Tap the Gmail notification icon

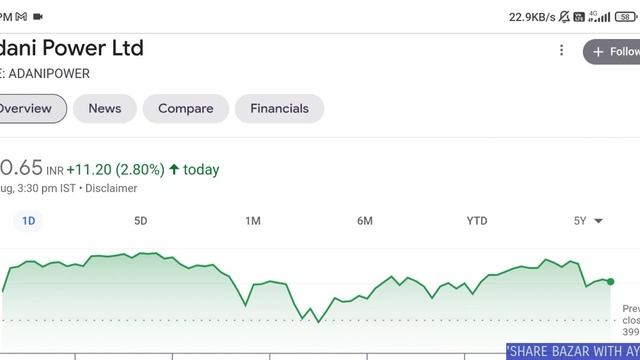[x=21, y=17]
